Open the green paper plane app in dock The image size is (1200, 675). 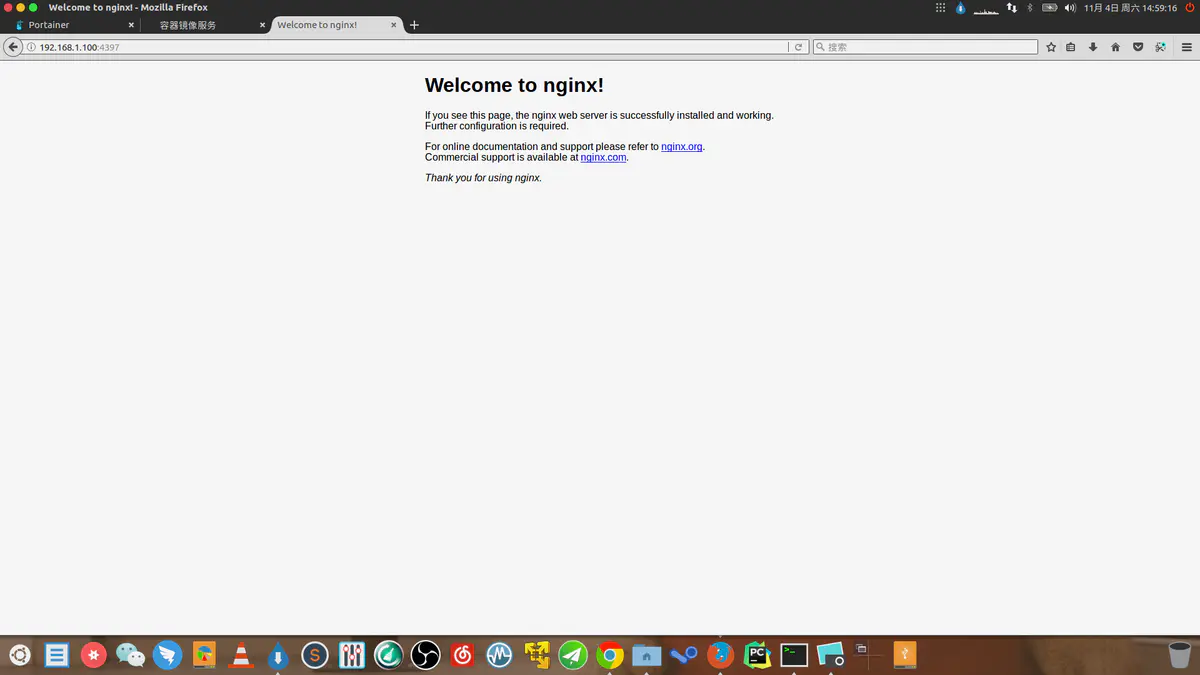coord(573,655)
